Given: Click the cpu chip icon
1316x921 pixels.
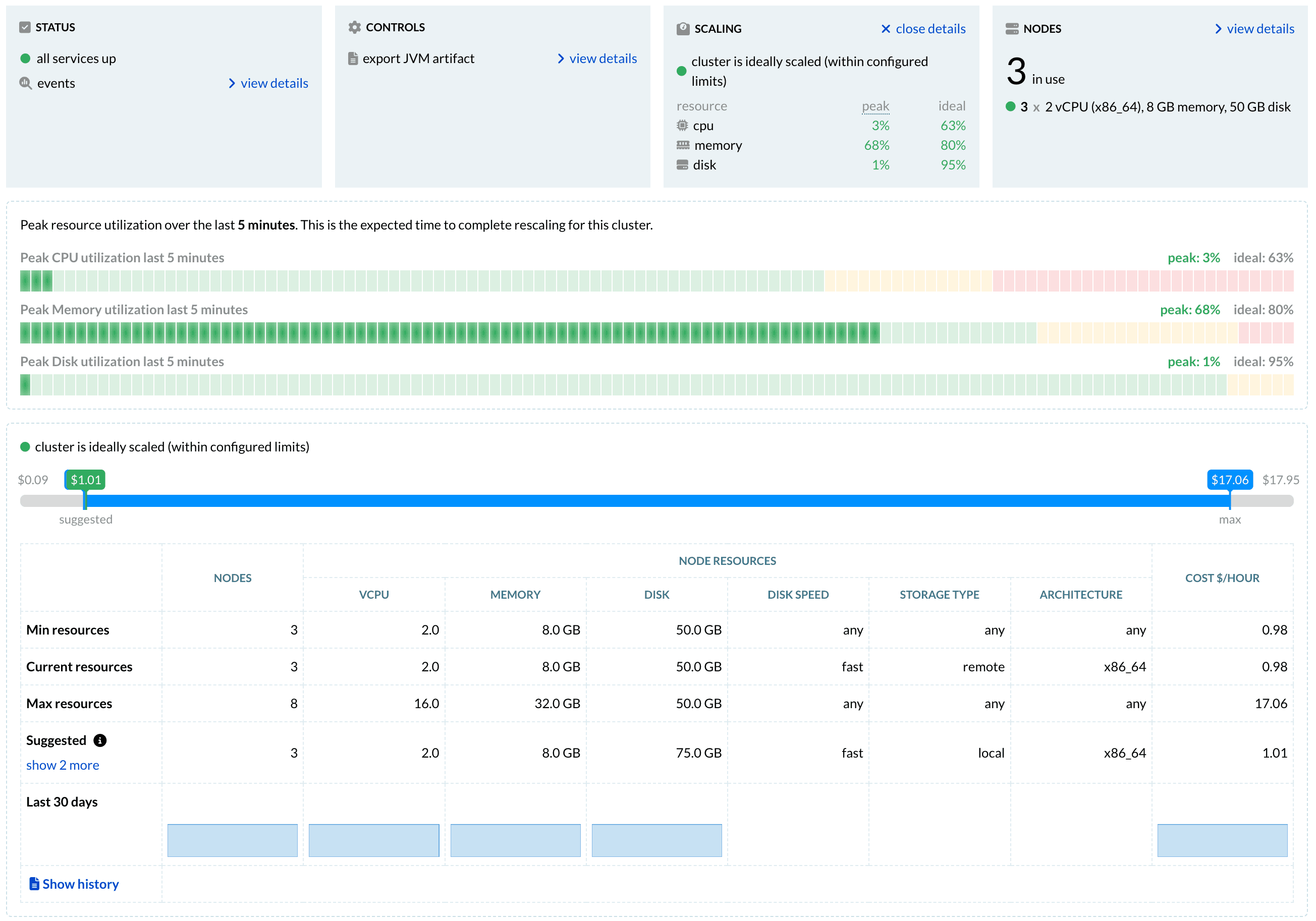Looking at the screenshot, I should (682, 126).
